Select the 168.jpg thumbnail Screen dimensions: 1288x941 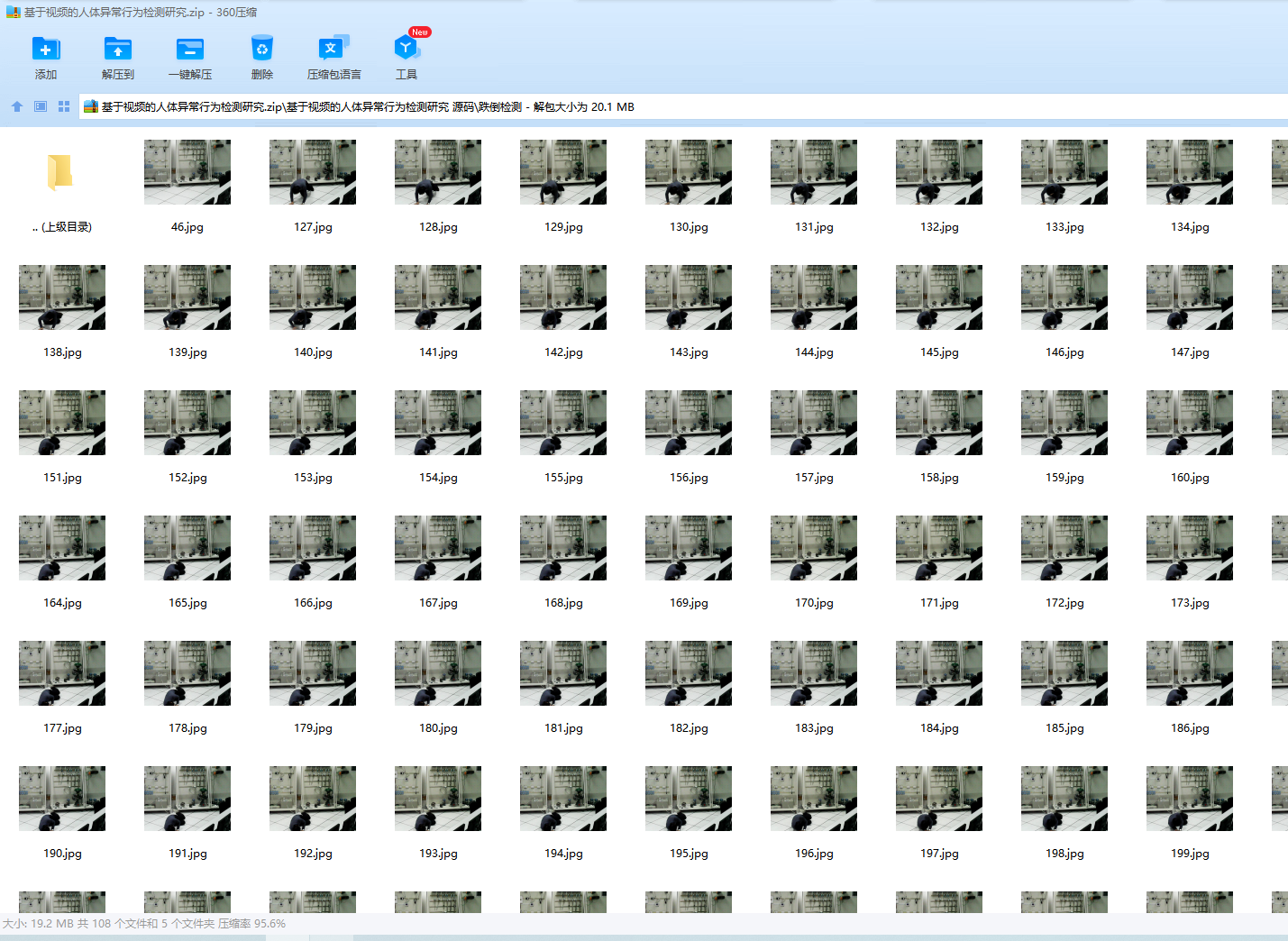563,548
